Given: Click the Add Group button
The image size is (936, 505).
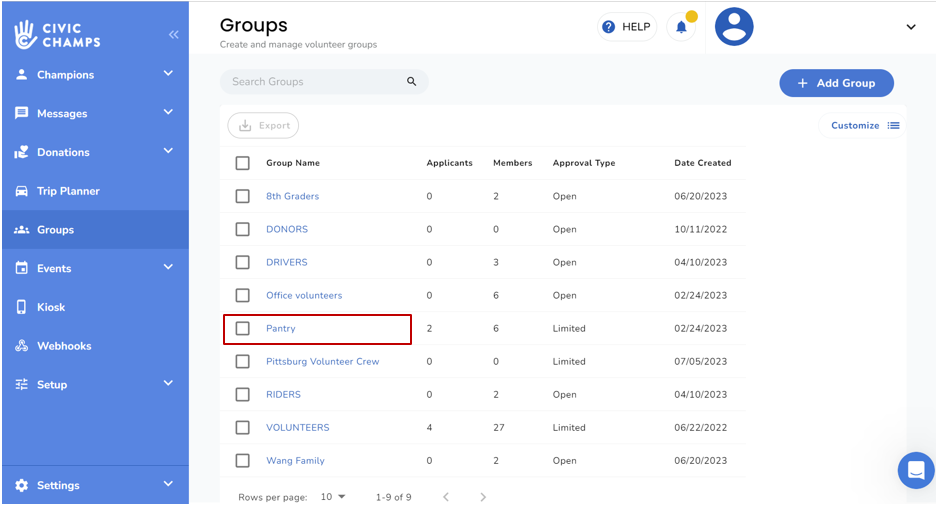Looking at the screenshot, I should pyautogui.click(x=836, y=83).
